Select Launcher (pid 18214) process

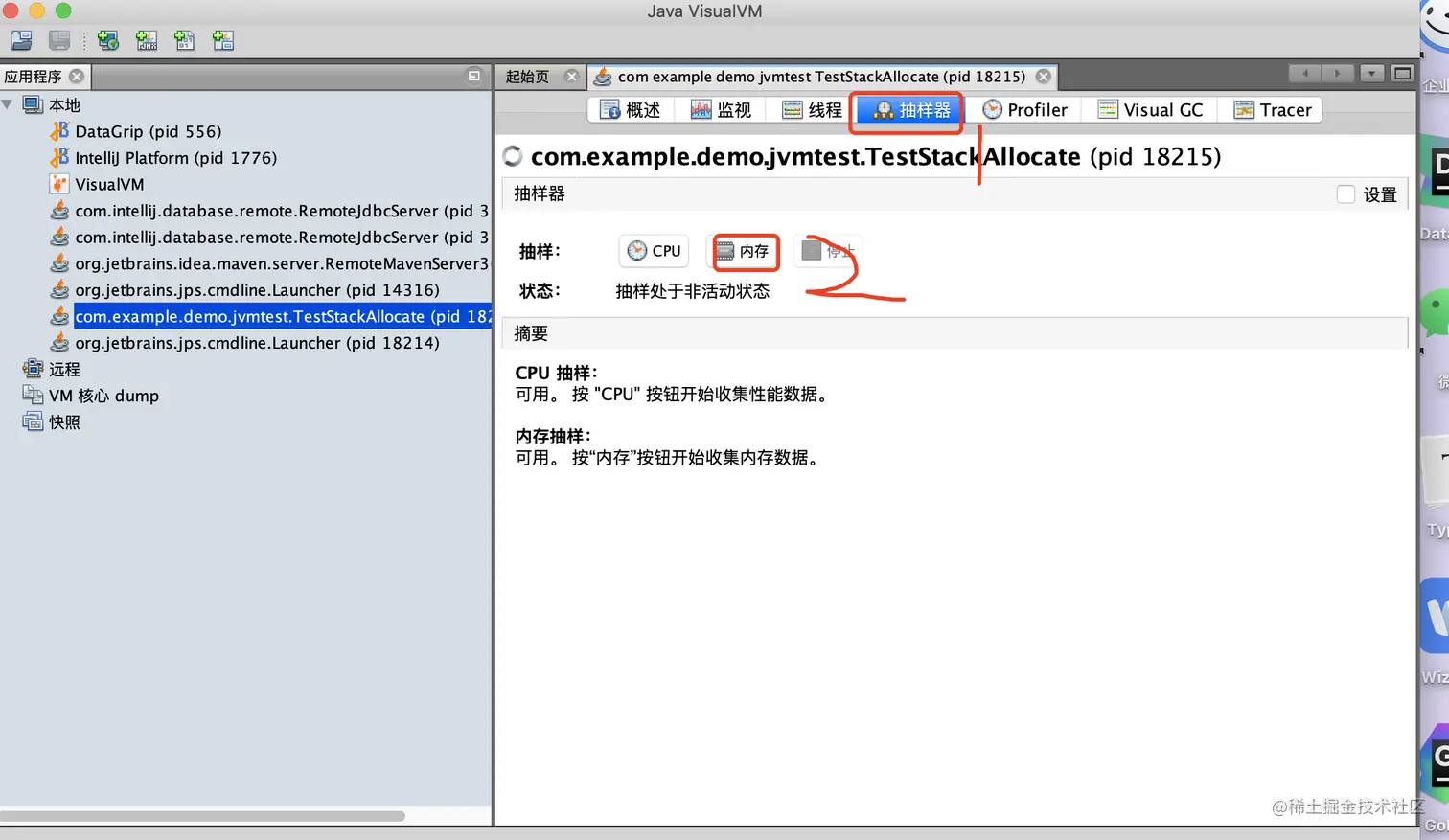point(257,343)
